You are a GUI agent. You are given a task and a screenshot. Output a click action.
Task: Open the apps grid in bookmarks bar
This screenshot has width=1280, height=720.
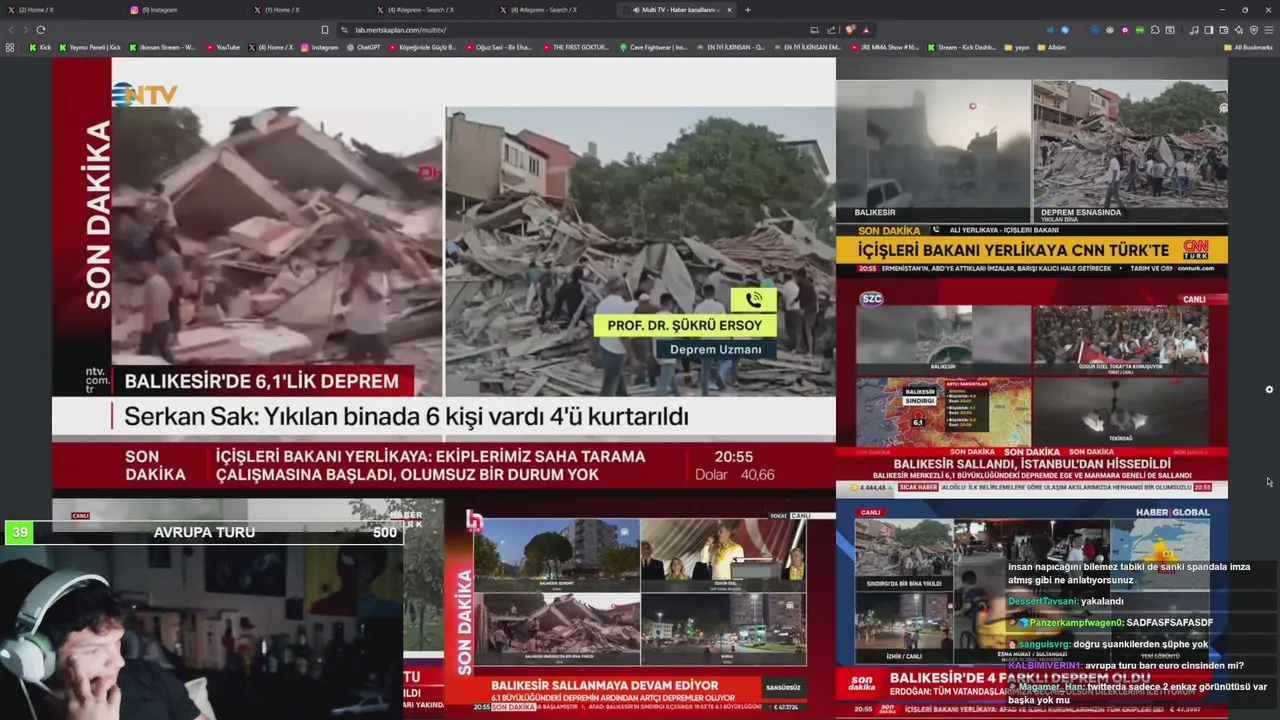pyautogui.click(x=10, y=47)
